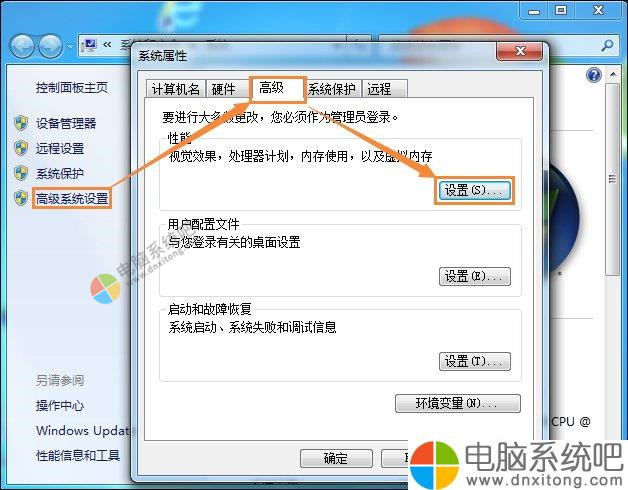The image size is (628, 490).
Task: Go forward using the round forward arrow
Action: coord(50,46)
